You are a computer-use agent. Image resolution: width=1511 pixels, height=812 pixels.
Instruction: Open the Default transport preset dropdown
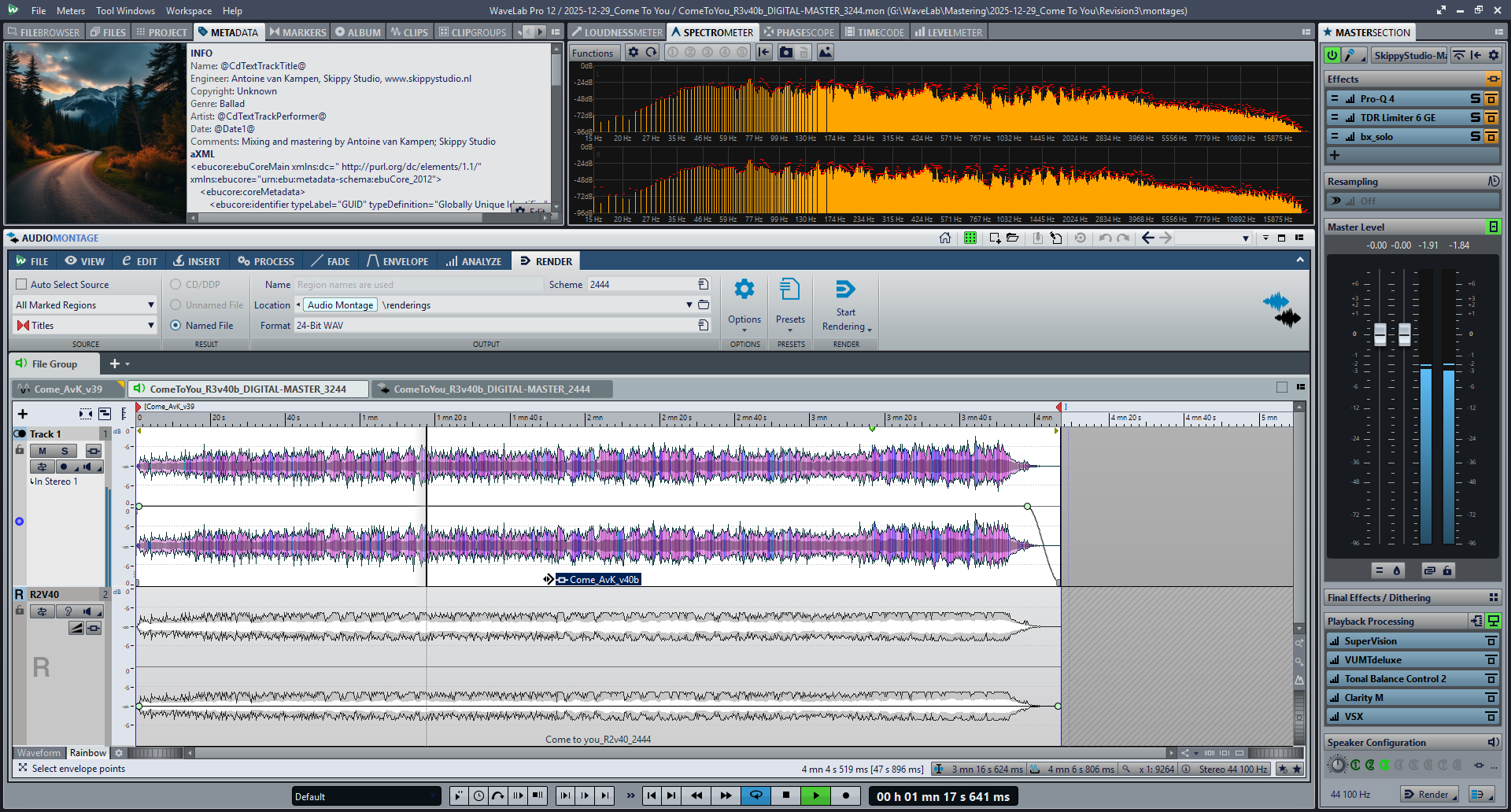tap(366, 796)
